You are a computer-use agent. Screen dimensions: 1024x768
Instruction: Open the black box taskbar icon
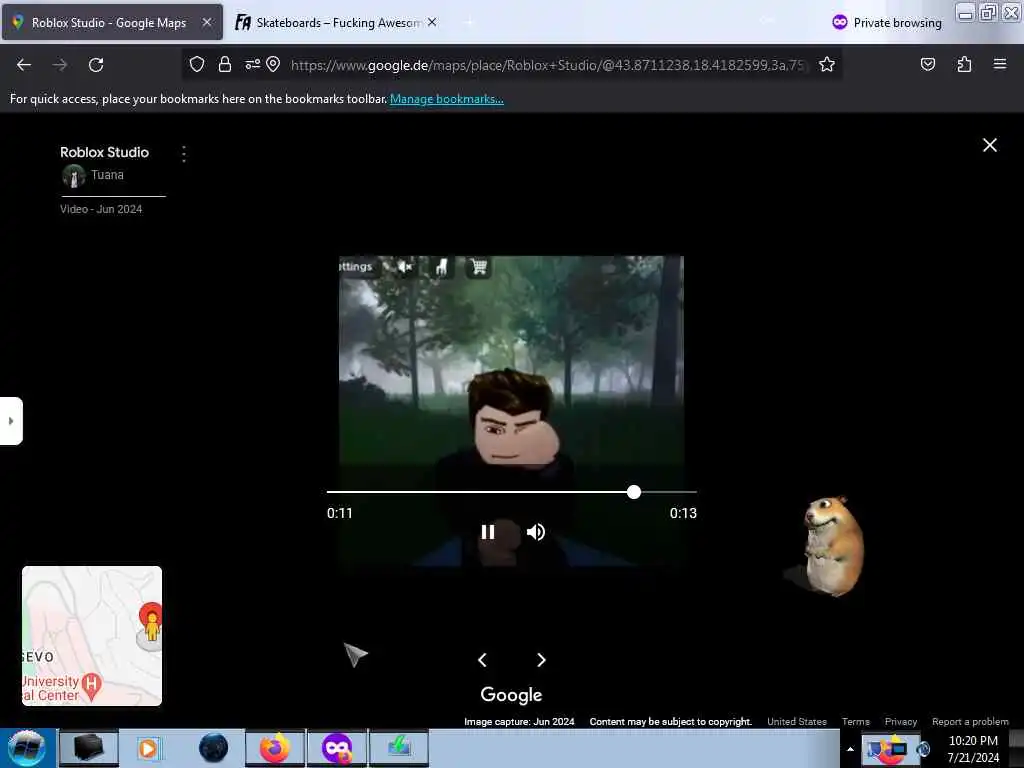point(88,748)
